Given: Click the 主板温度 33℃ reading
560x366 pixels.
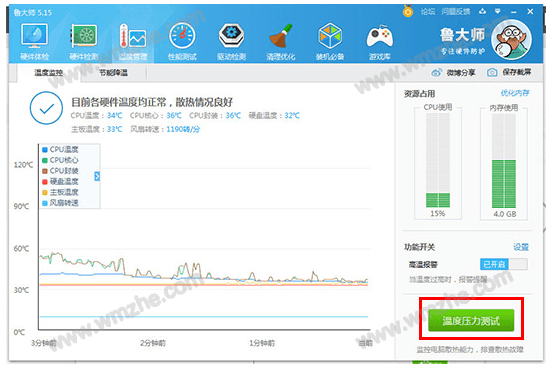Looking at the screenshot, I should (96, 129).
